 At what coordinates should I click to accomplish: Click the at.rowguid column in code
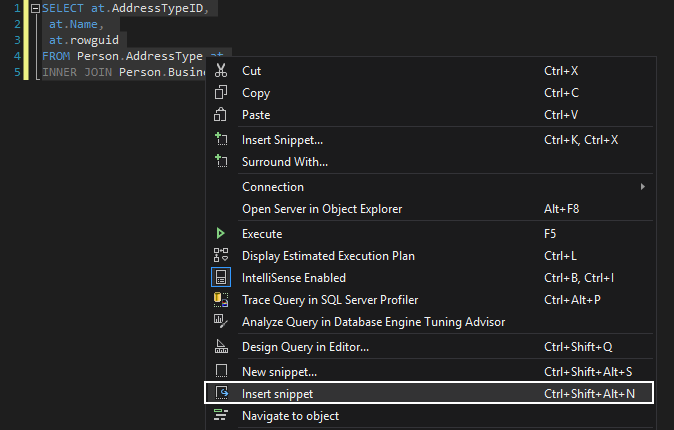click(x=83, y=40)
